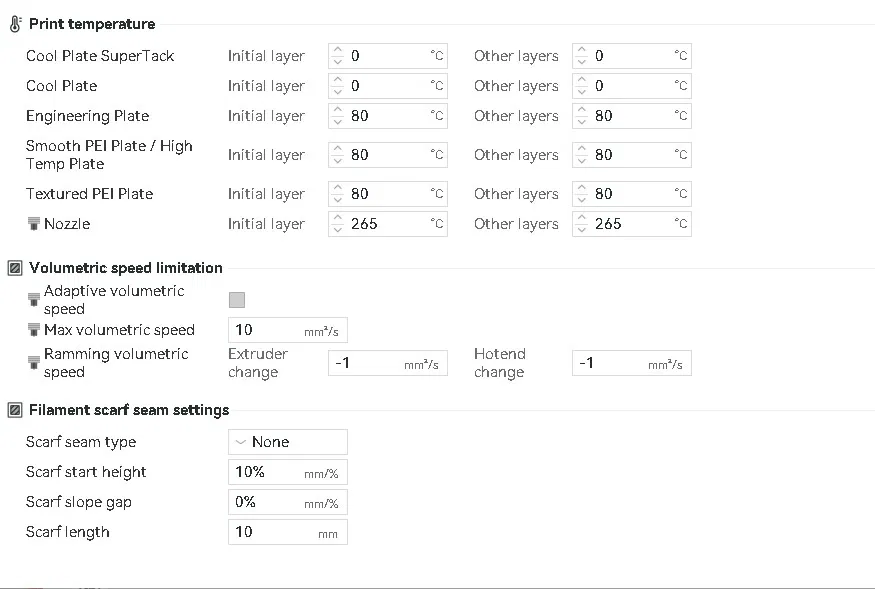Image resolution: width=875 pixels, height=589 pixels.
Task: Click the icon beside Max volumetric speed
Action: tap(33, 330)
